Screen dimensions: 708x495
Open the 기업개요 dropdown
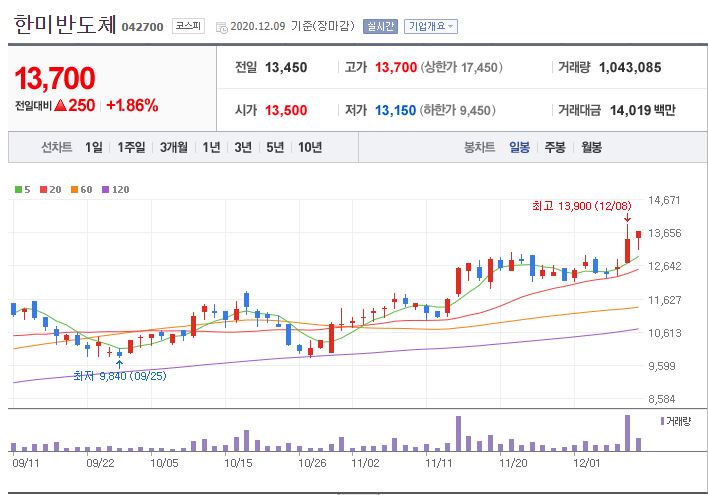tap(431, 26)
